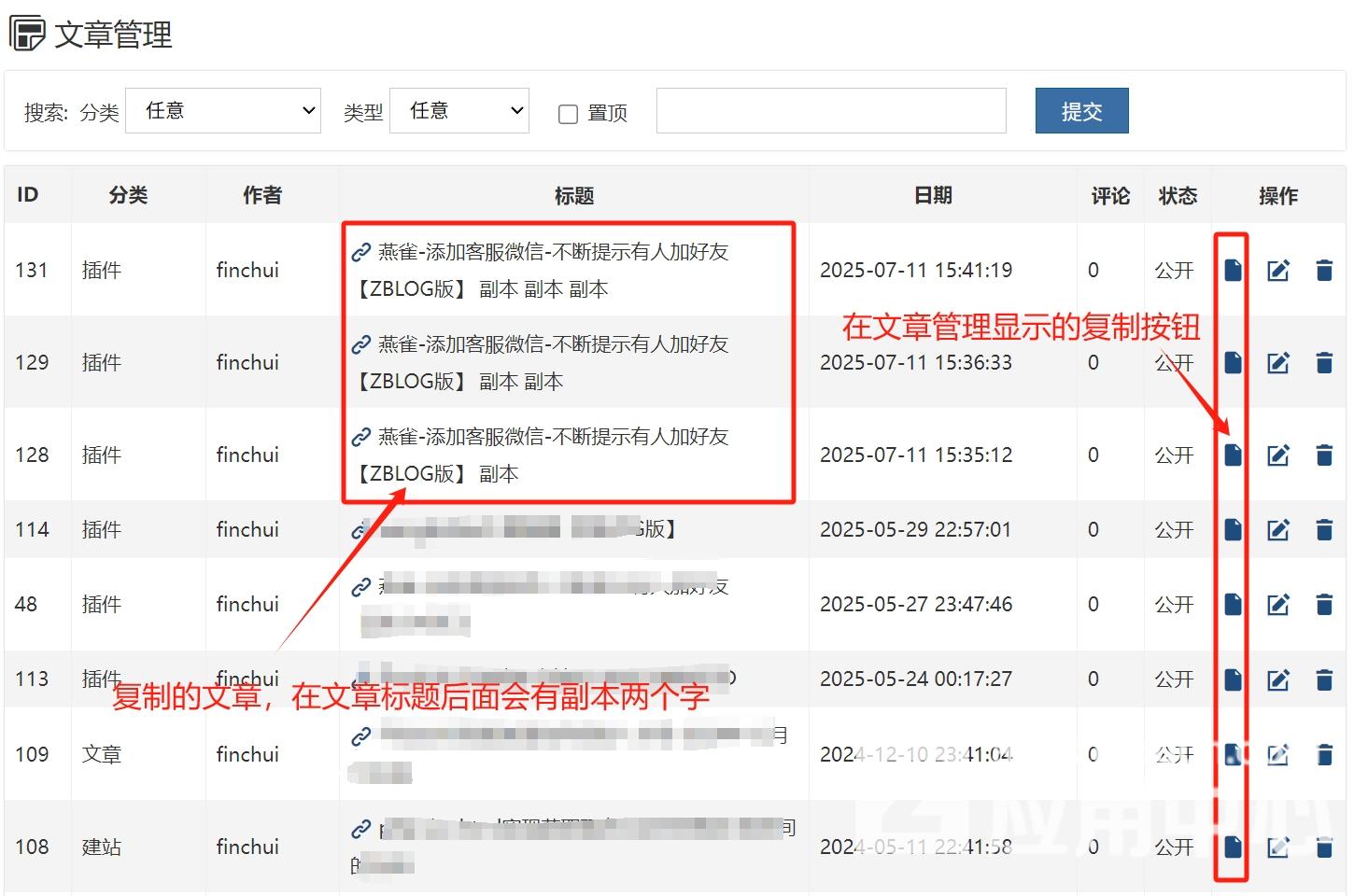Viewport: 1354px width, 896px height.
Task: Click the link icon of article 131
Action: coord(361,252)
